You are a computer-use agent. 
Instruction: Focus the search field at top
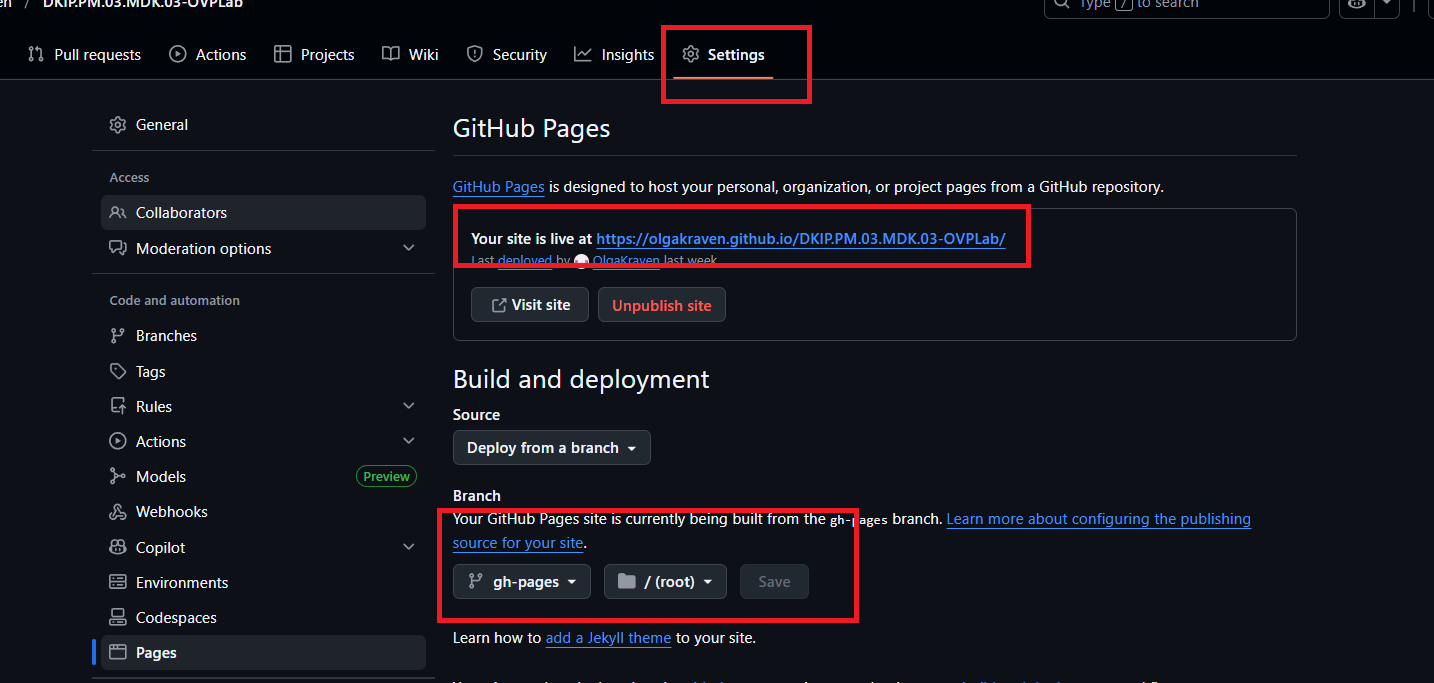pyautogui.click(x=1187, y=5)
